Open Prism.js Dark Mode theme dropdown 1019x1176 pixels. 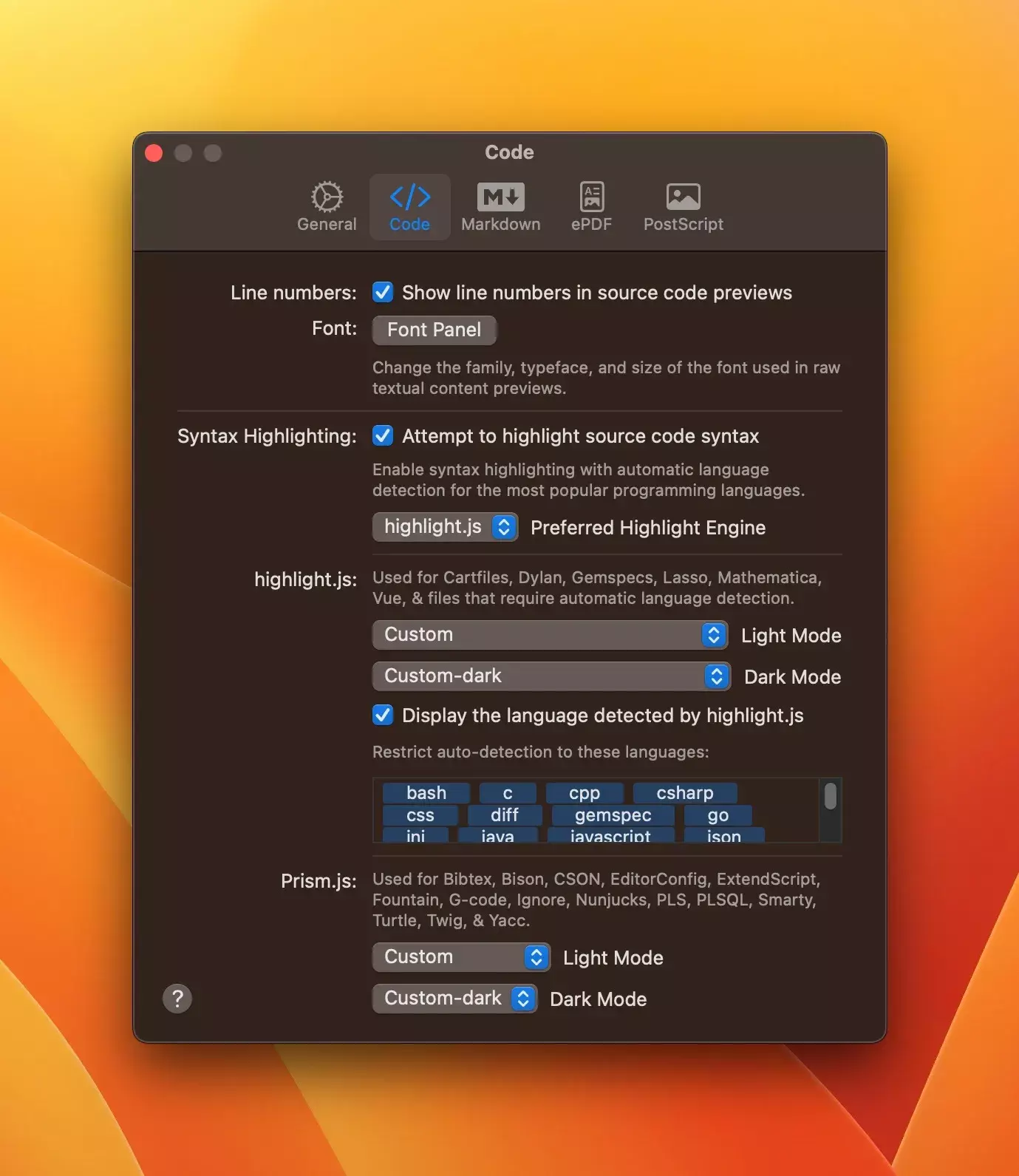[454, 999]
